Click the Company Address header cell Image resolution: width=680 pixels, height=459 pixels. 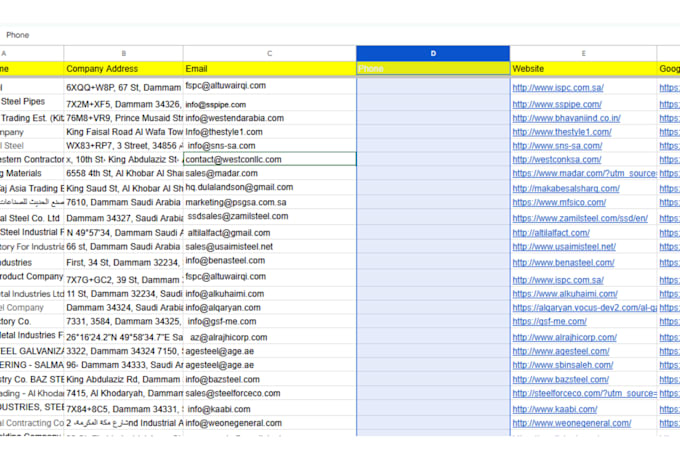click(x=123, y=69)
